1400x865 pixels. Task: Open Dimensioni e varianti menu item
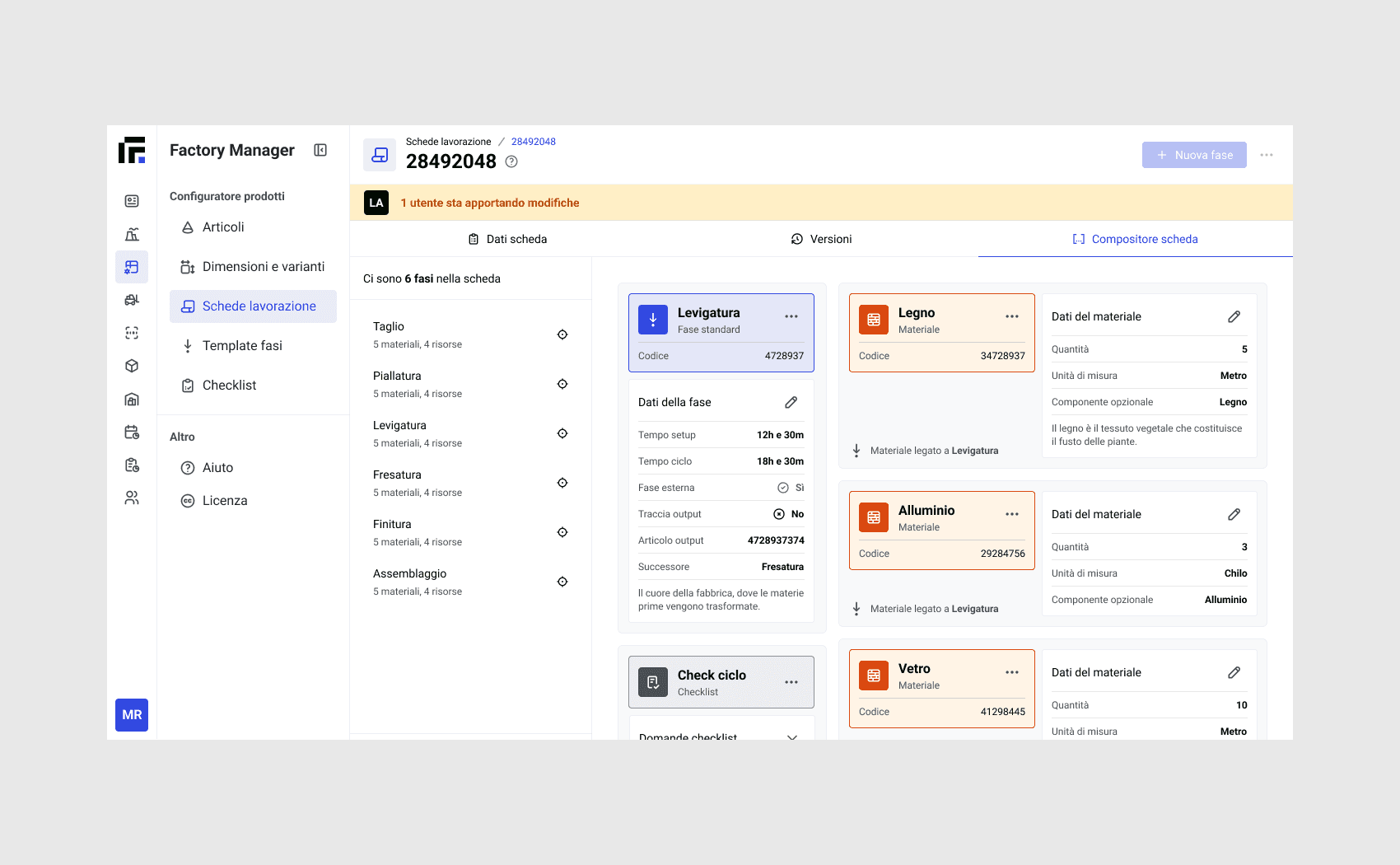point(253,267)
